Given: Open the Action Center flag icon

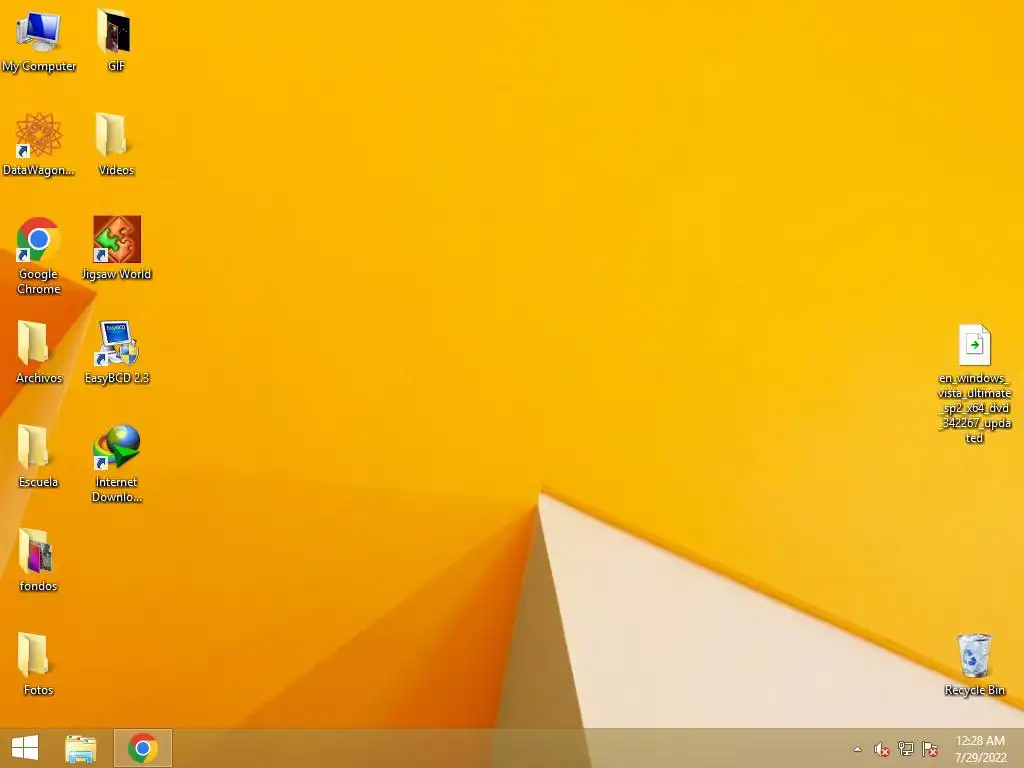Looking at the screenshot, I should click(x=929, y=749).
